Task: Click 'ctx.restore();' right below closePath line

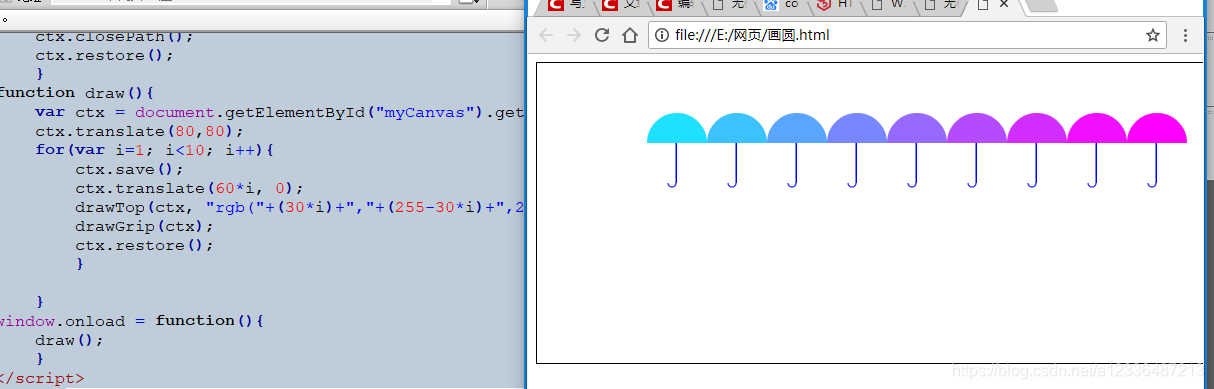Action: (x=104, y=56)
